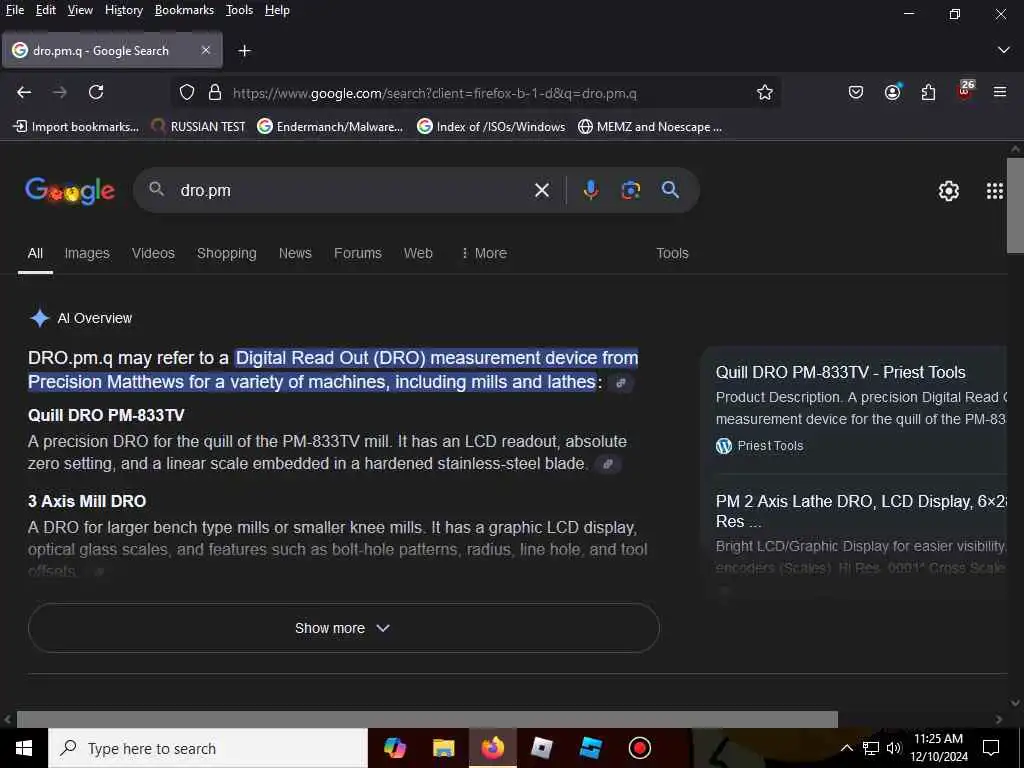Open the tracking protection shield icon
This screenshot has height=768, width=1024.
tap(187, 93)
